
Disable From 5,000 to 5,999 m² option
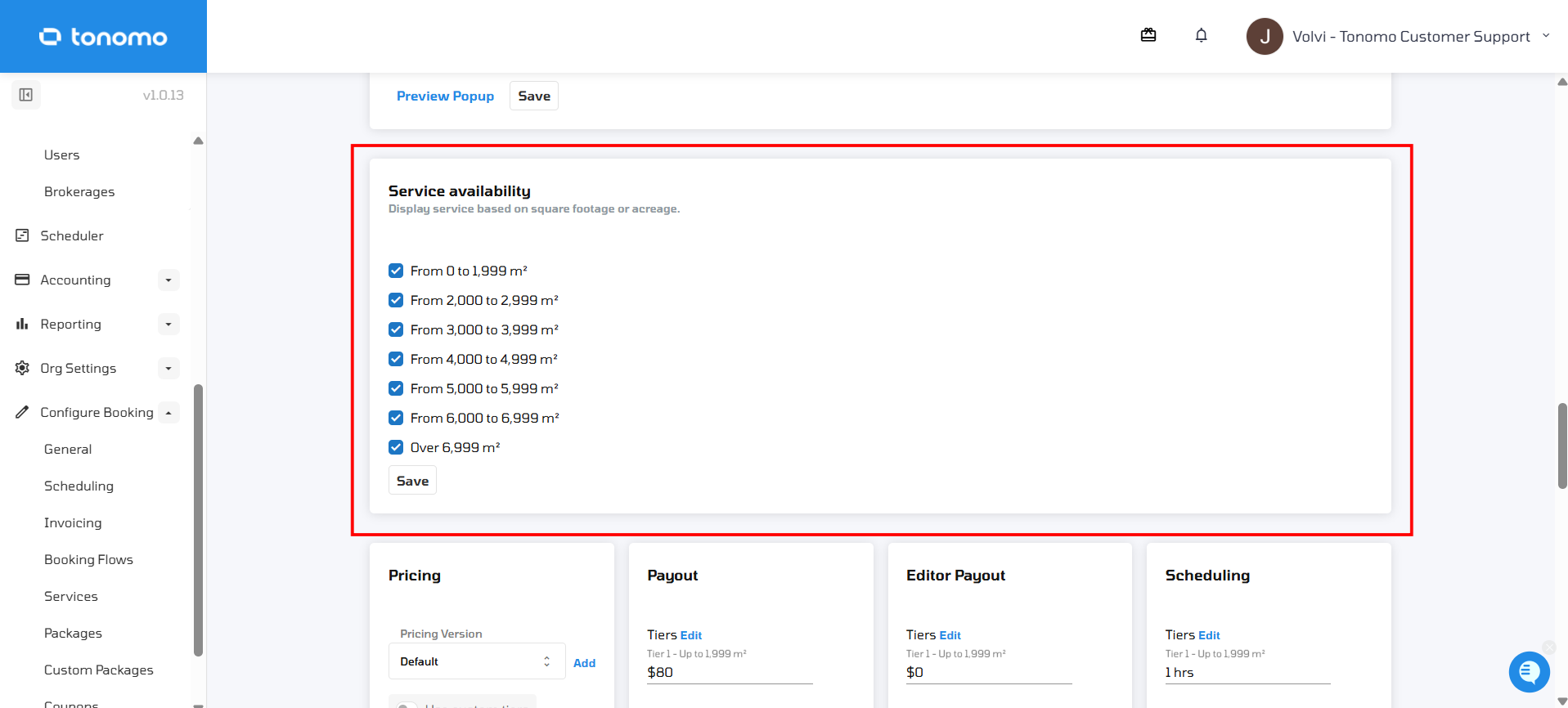(x=396, y=388)
